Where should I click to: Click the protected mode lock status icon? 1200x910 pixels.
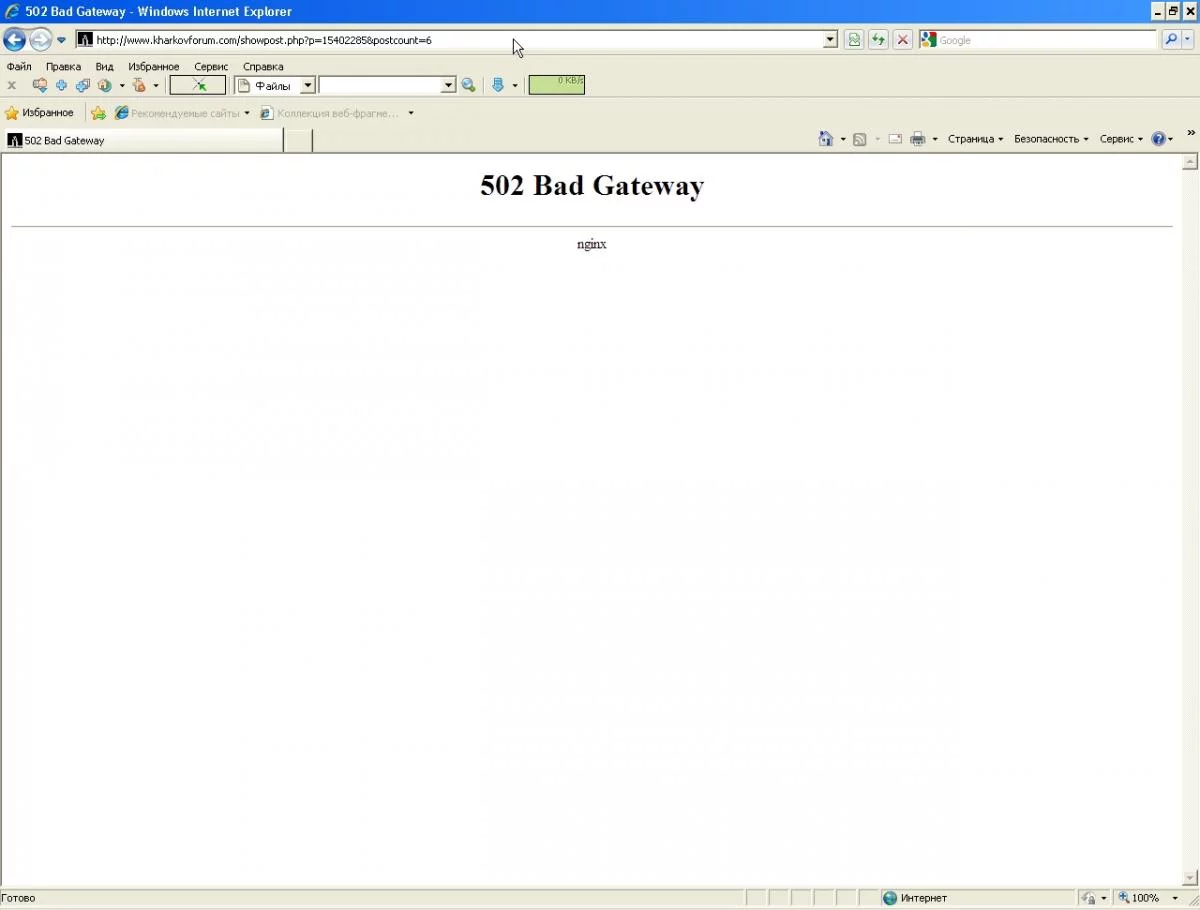pyautogui.click(x=1090, y=898)
